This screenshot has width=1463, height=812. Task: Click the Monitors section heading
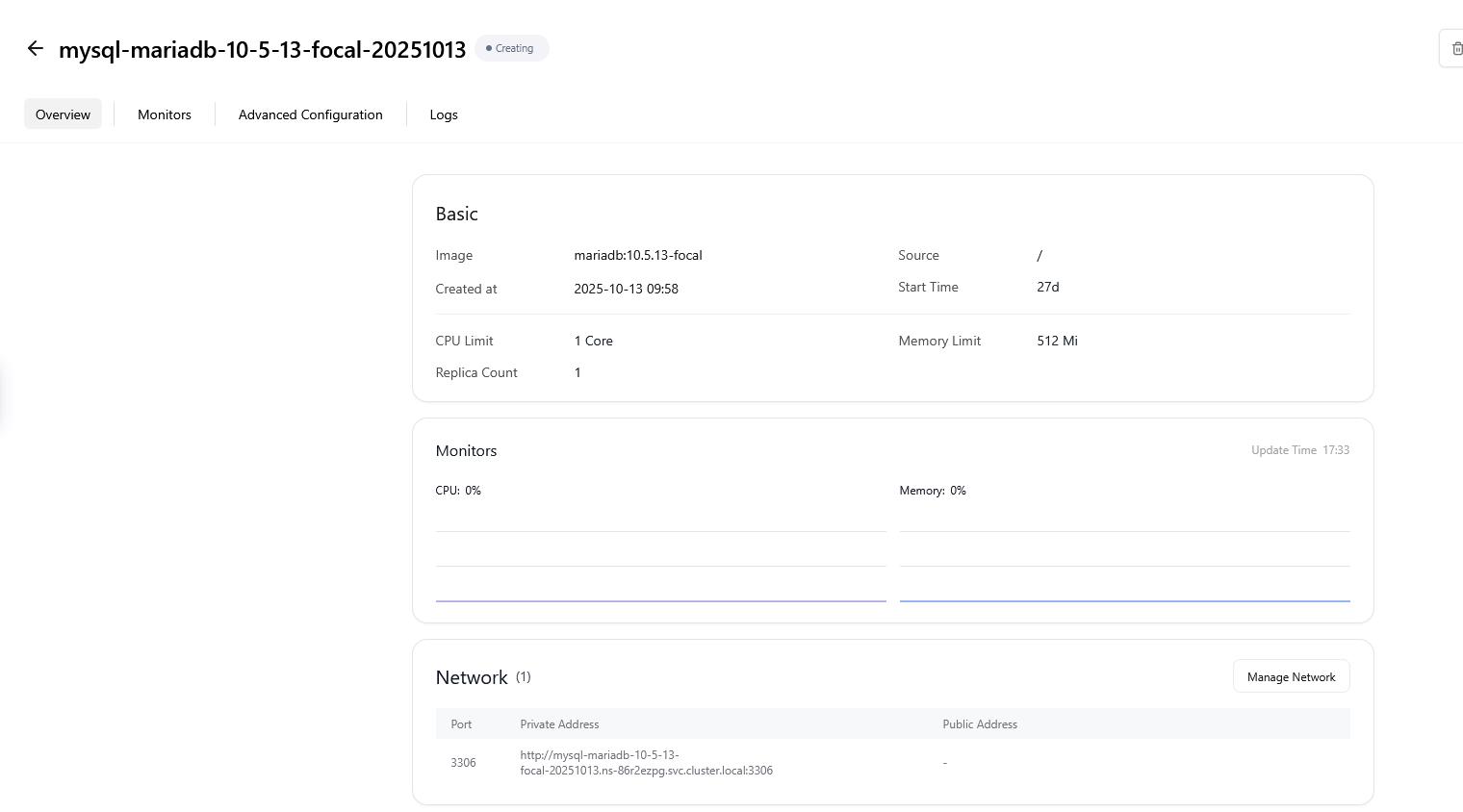click(466, 451)
